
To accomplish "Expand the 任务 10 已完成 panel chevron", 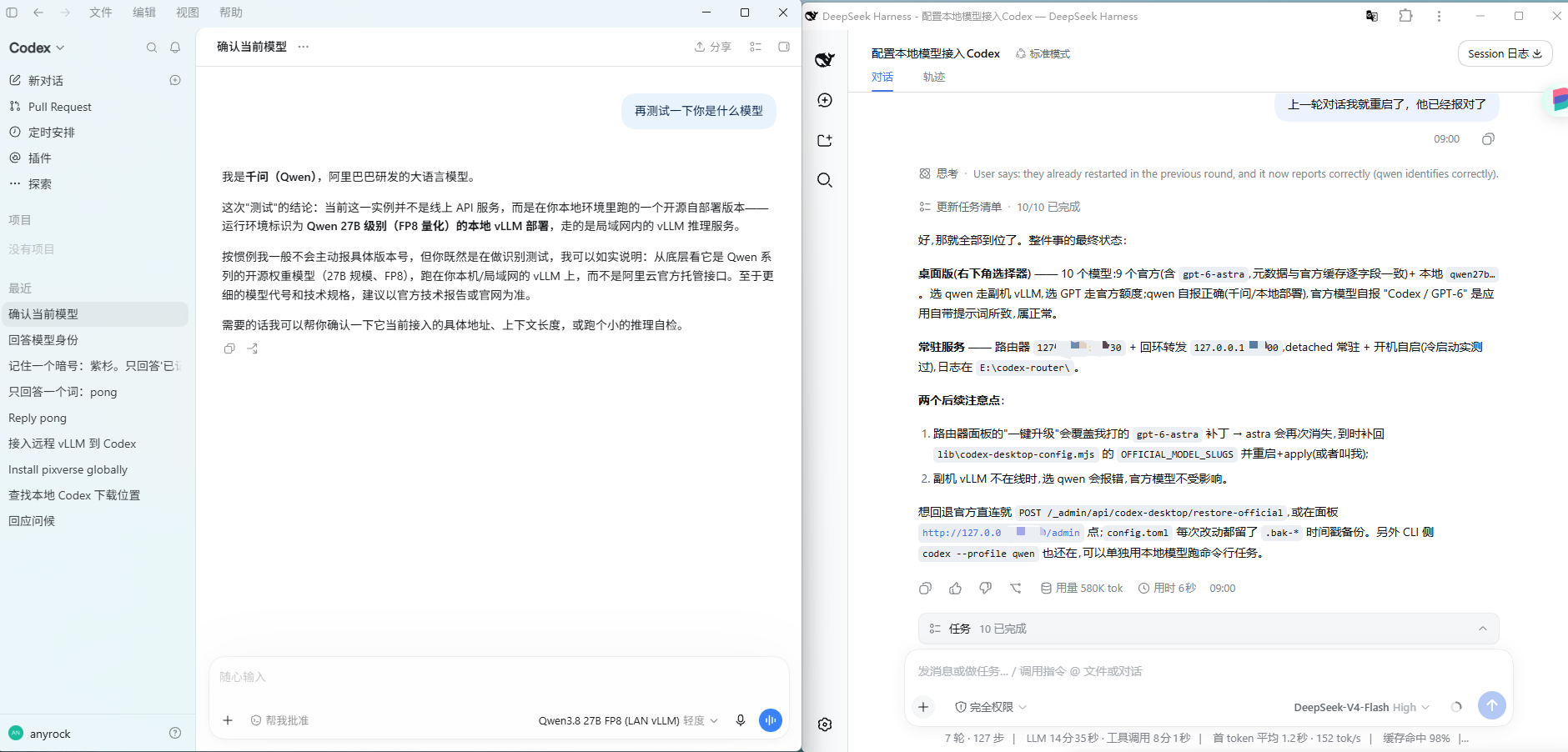I will pos(1483,629).
